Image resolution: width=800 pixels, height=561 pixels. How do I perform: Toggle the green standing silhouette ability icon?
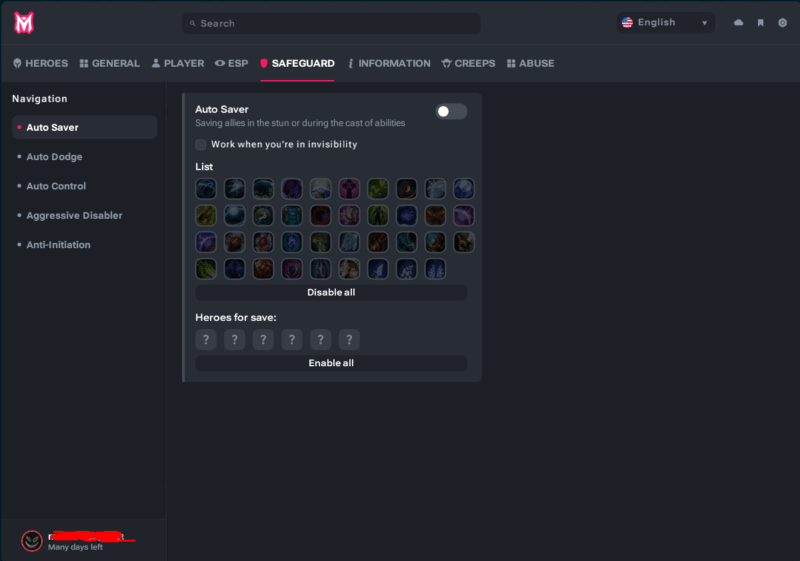(x=378, y=215)
